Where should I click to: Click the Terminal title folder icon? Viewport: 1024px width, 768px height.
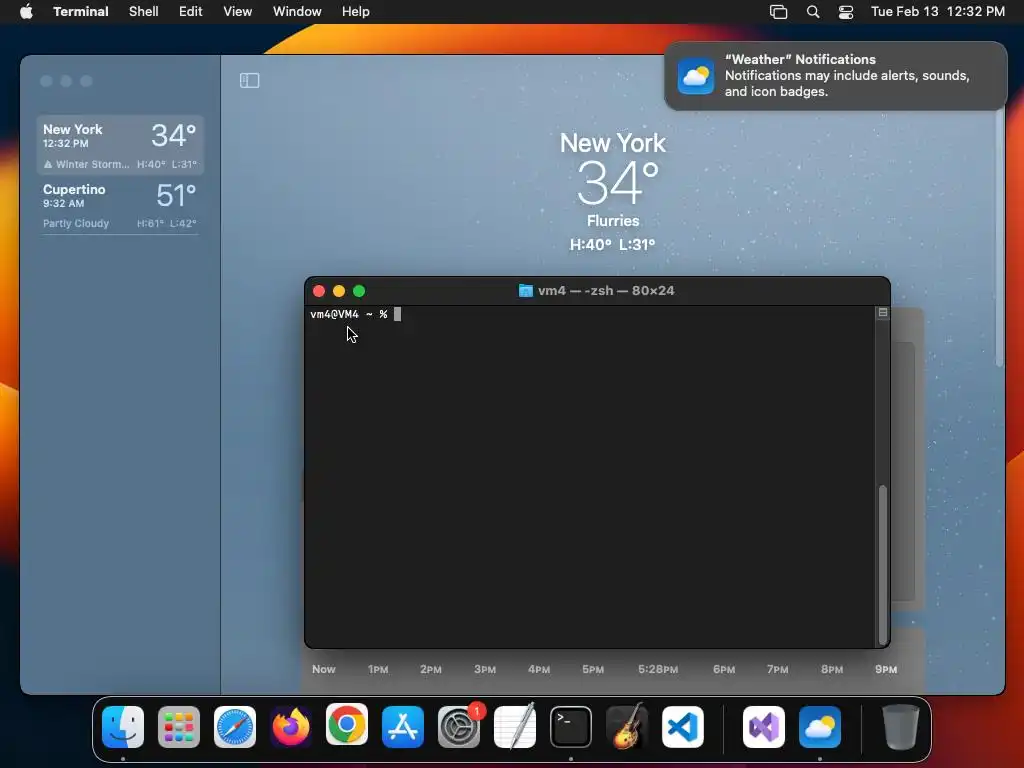pos(526,291)
